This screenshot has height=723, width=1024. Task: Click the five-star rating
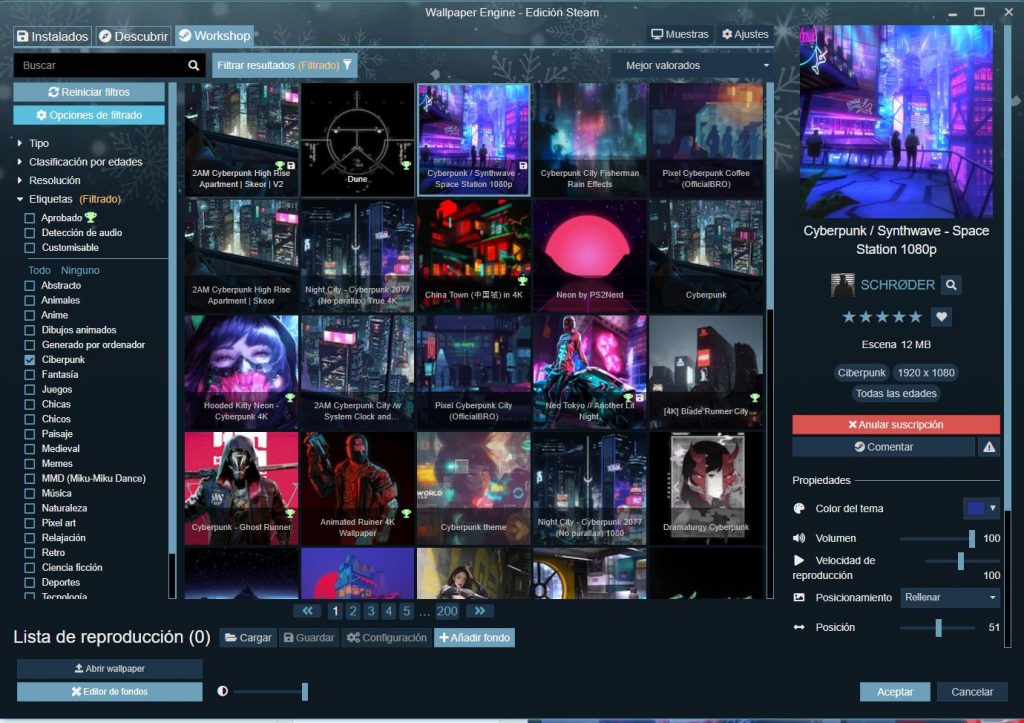[882, 317]
